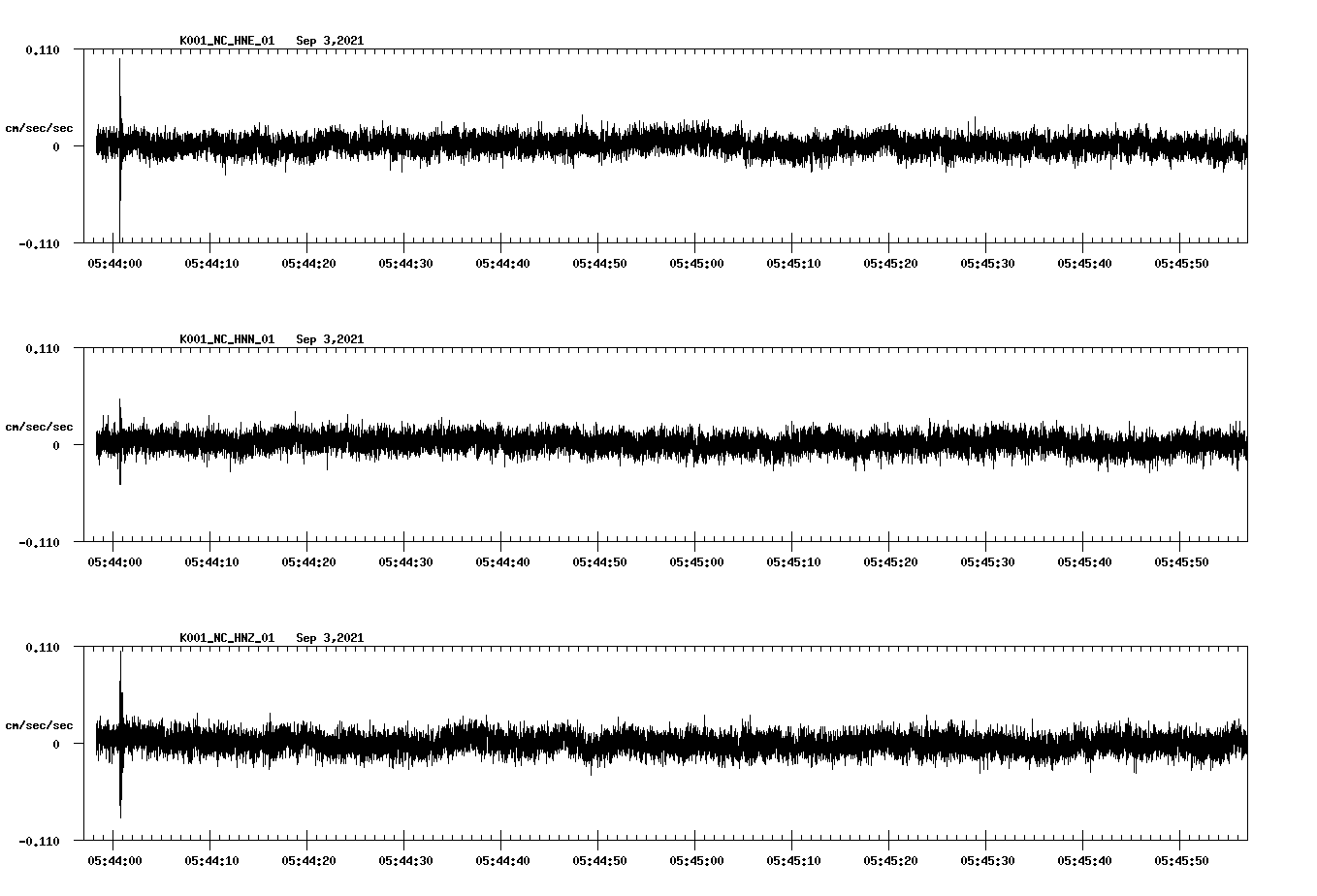Select the -0.110 lower limit on HNZ axis
Screen dimensions: 1317x896
[x=40, y=841]
